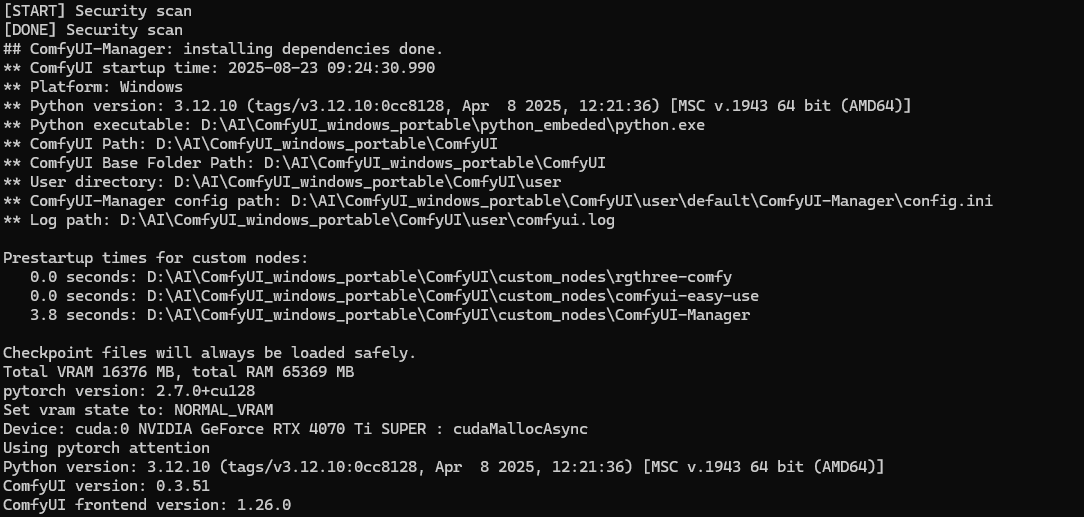Click the comfyui.log log path

[367, 220]
